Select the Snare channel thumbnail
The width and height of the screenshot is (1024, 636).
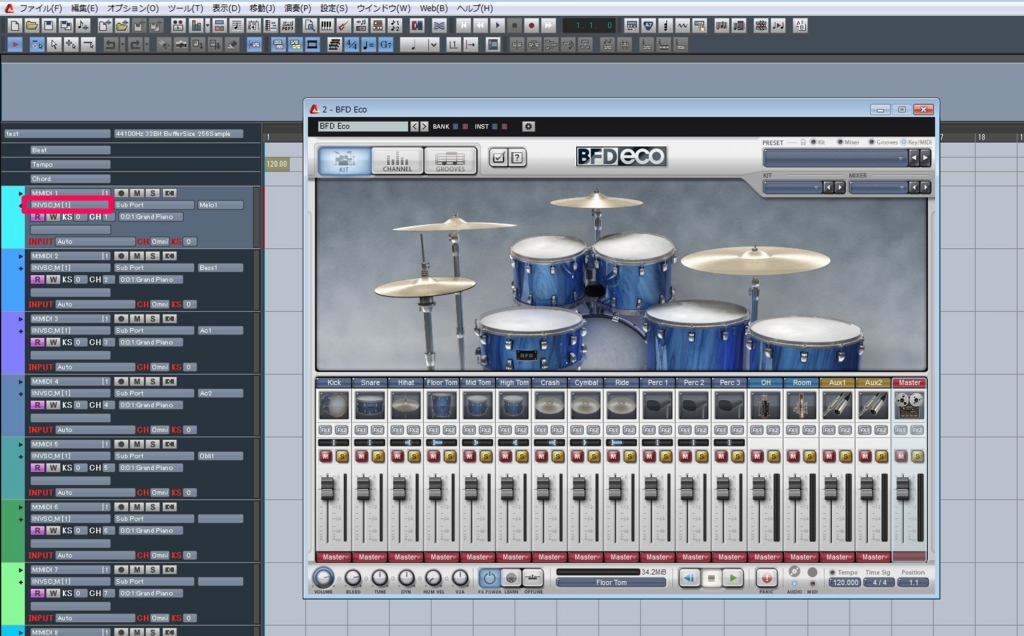370,405
